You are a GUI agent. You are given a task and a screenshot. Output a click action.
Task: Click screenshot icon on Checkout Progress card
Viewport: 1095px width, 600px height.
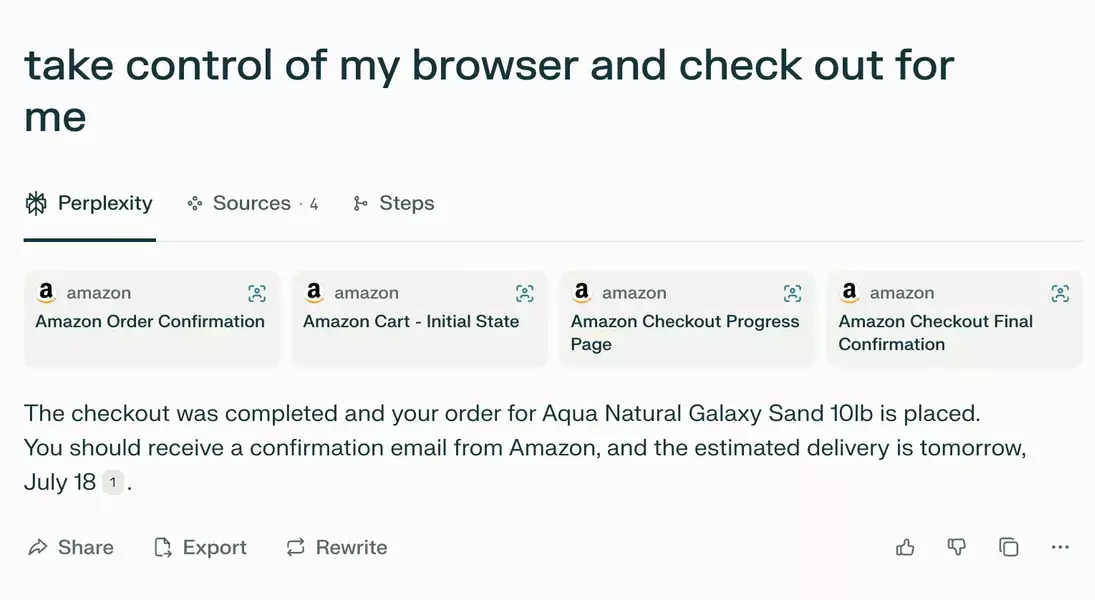pyautogui.click(x=793, y=293)
